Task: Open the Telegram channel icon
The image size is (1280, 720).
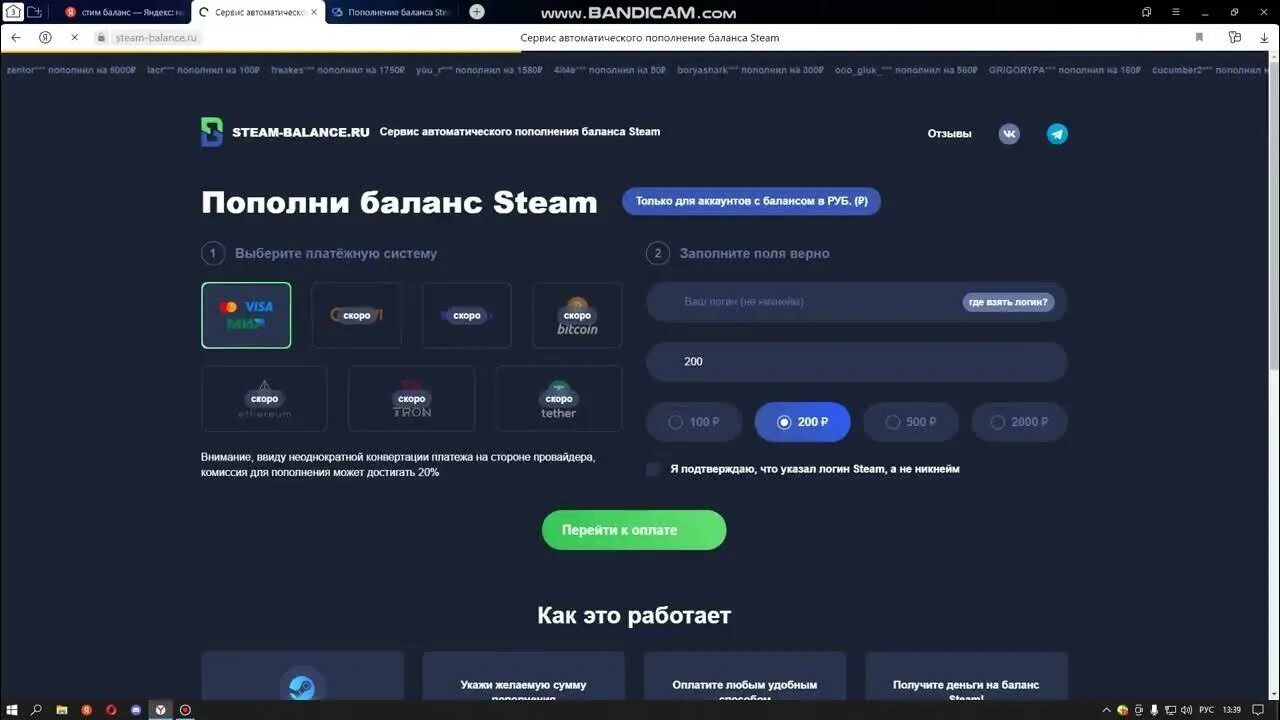Action: pos(1057,134)
